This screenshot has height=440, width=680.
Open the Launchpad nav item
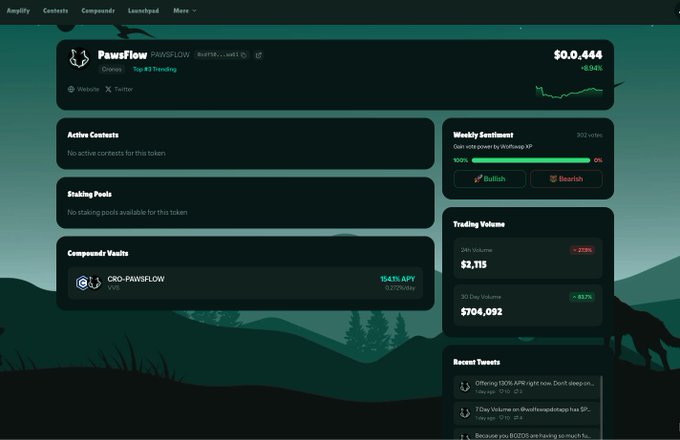[144, 11]
